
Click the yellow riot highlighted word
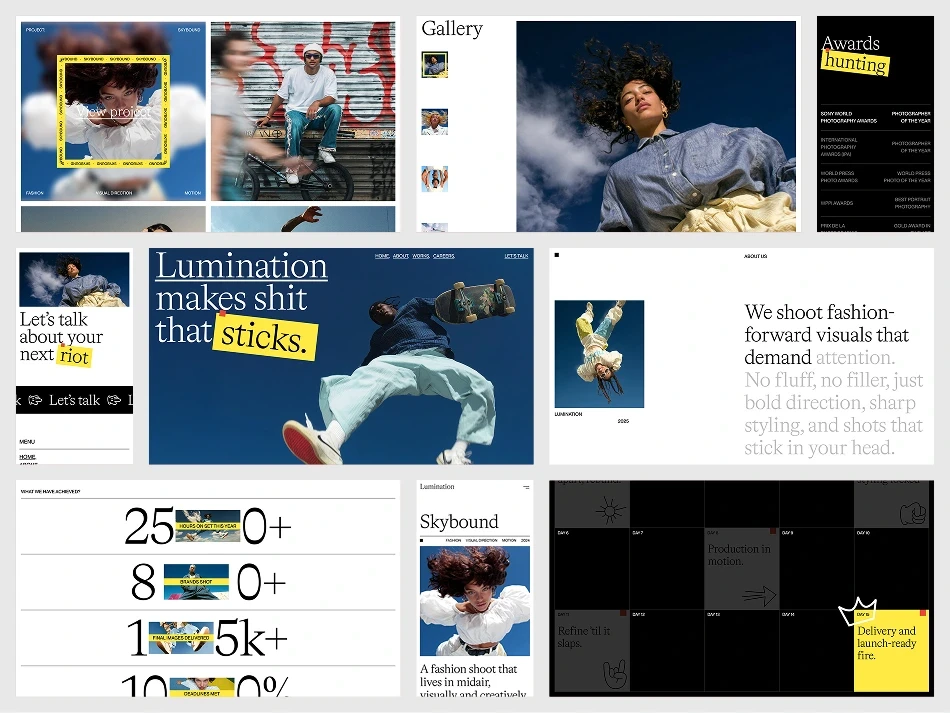(x=74, y=356)
